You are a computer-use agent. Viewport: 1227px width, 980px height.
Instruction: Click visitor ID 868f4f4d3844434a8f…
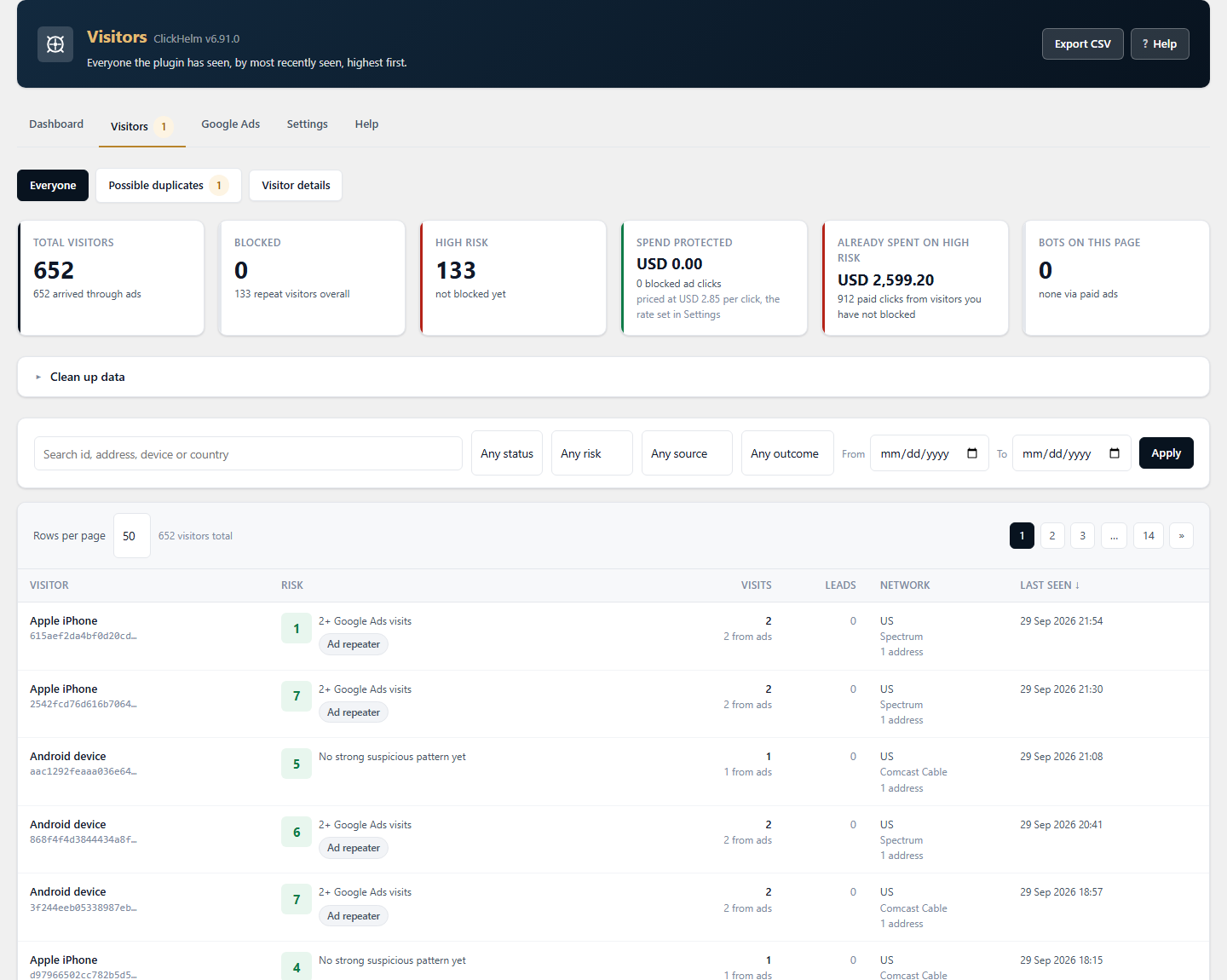point(84,839)
